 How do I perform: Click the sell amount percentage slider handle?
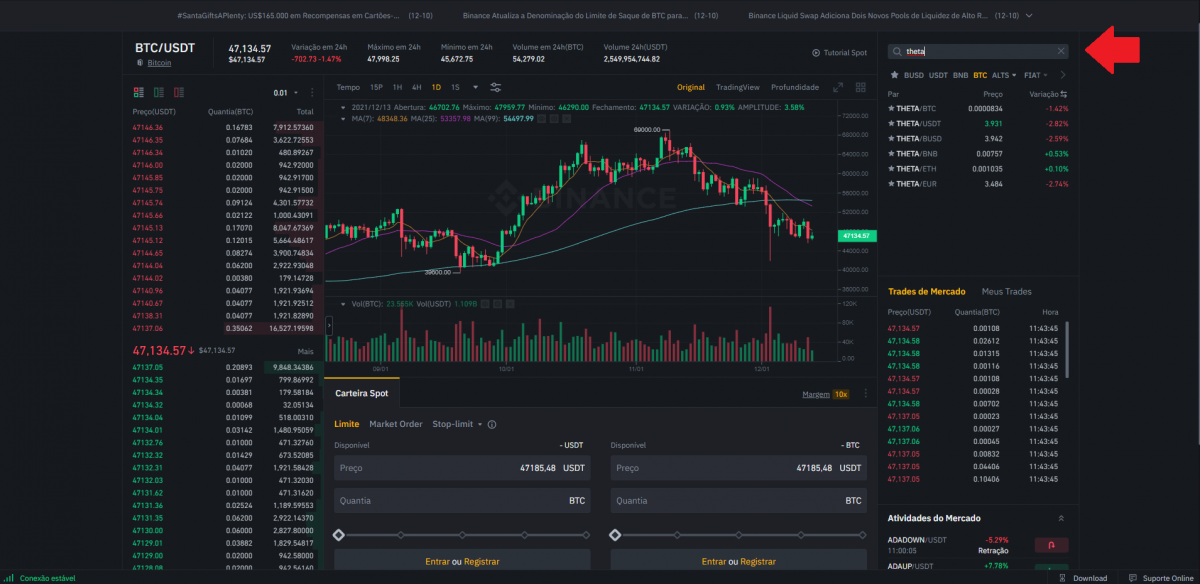[x=615, y=535]
